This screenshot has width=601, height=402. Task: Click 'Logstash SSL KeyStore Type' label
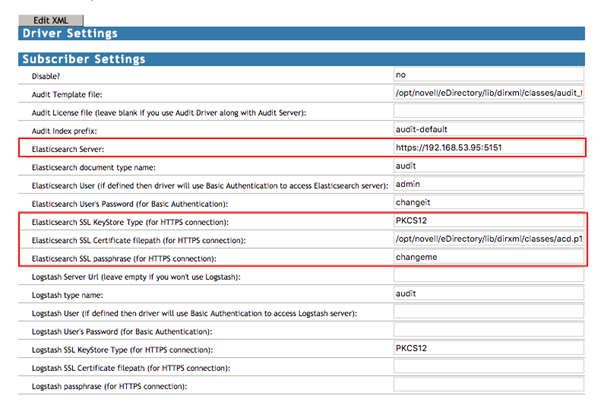pyautogui.click(x=122, y=350)
